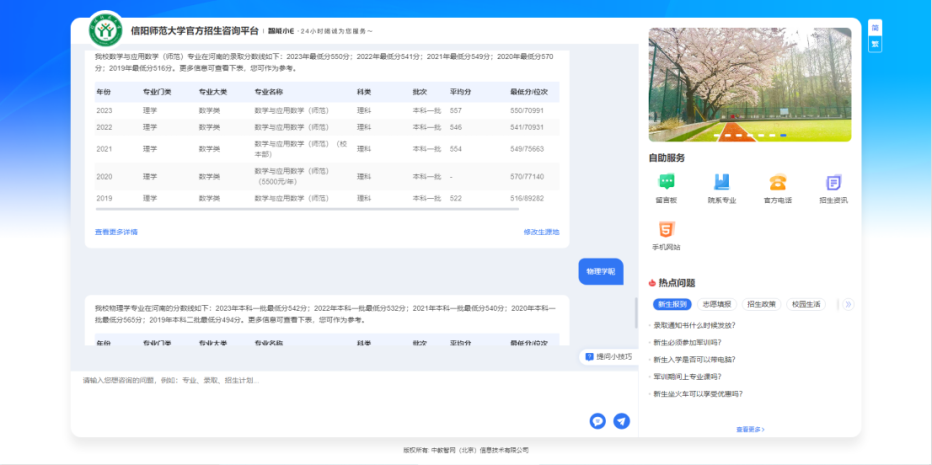Select the 招生政策 hot question tab
The height and width of the screenshot is (465, 932).
[761, 304]
